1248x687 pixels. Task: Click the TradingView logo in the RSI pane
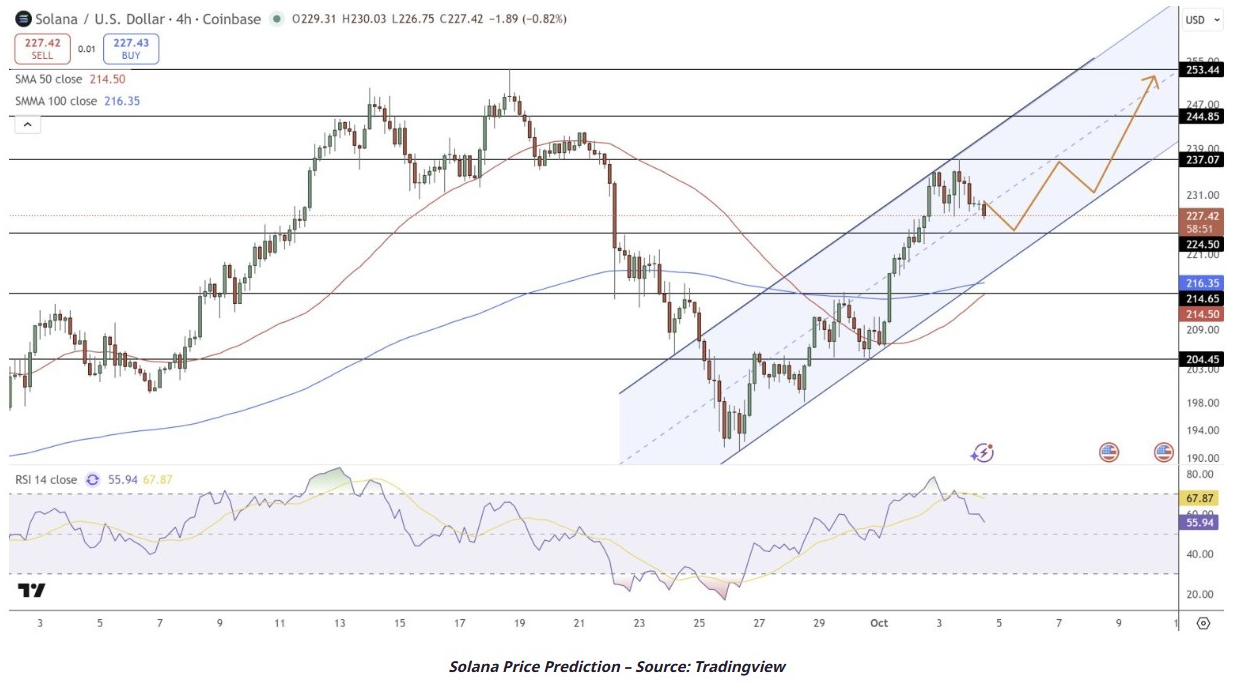tap(32, 590)
